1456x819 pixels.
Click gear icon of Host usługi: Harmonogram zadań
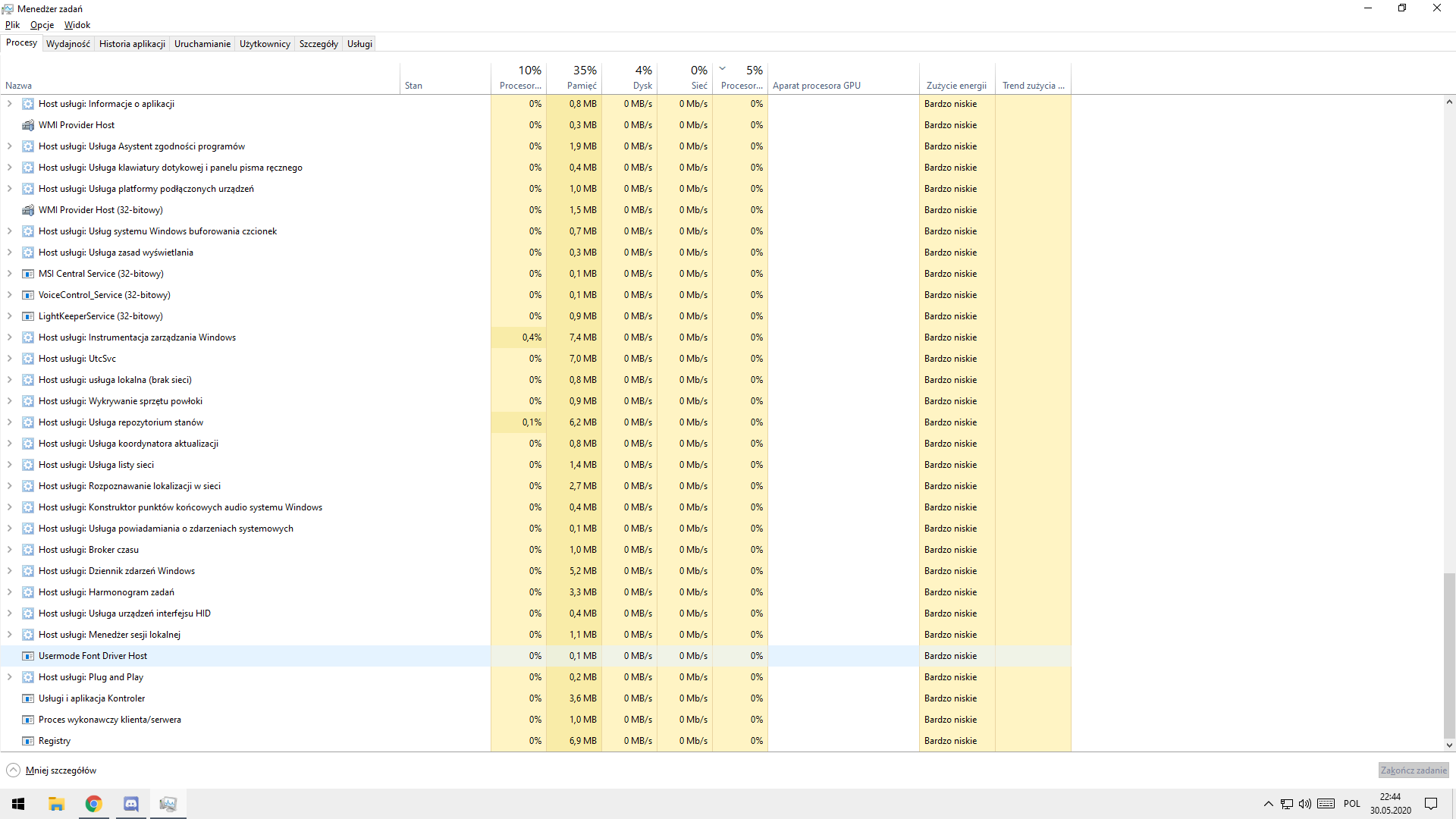pos(28,592)
